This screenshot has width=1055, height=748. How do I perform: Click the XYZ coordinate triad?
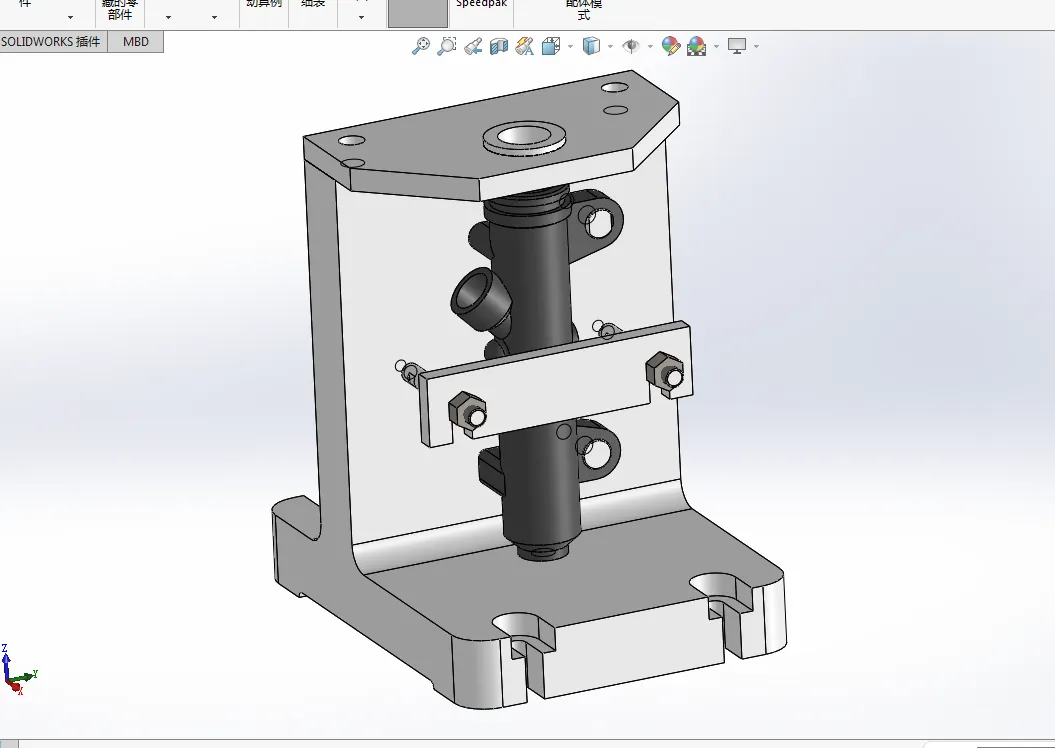(19, 669)
